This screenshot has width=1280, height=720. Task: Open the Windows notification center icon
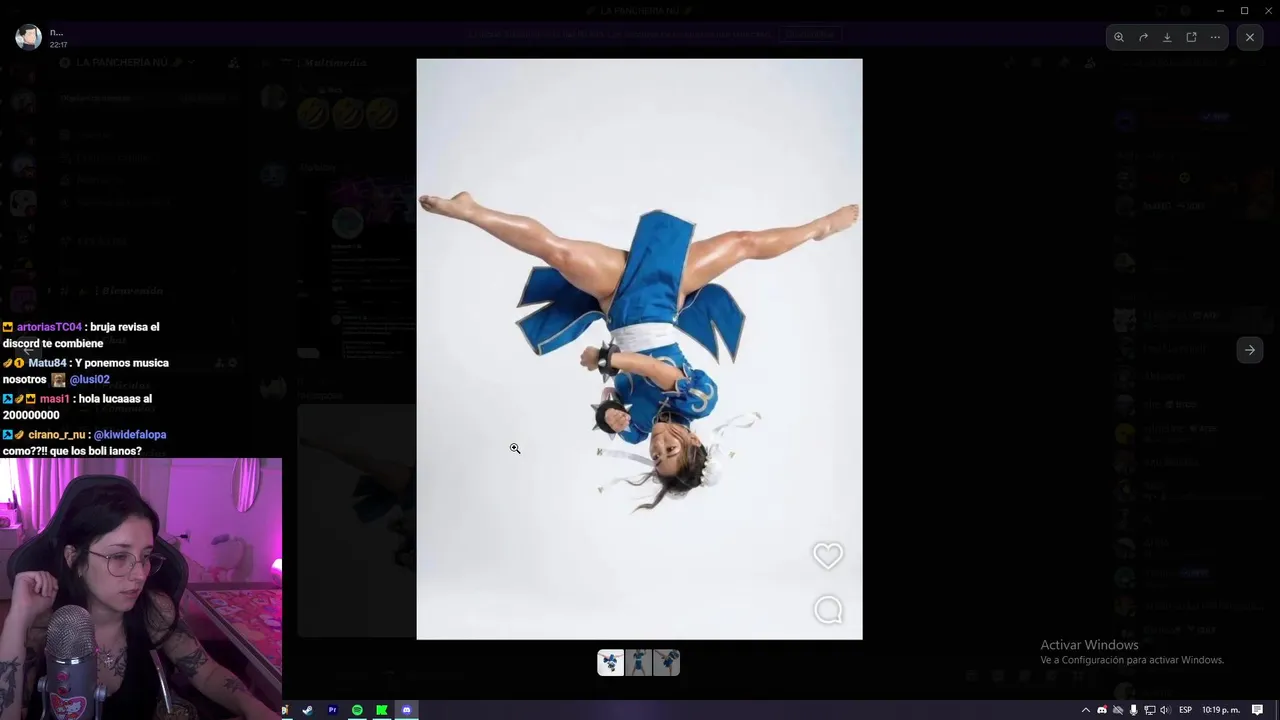coord(1258,710)
